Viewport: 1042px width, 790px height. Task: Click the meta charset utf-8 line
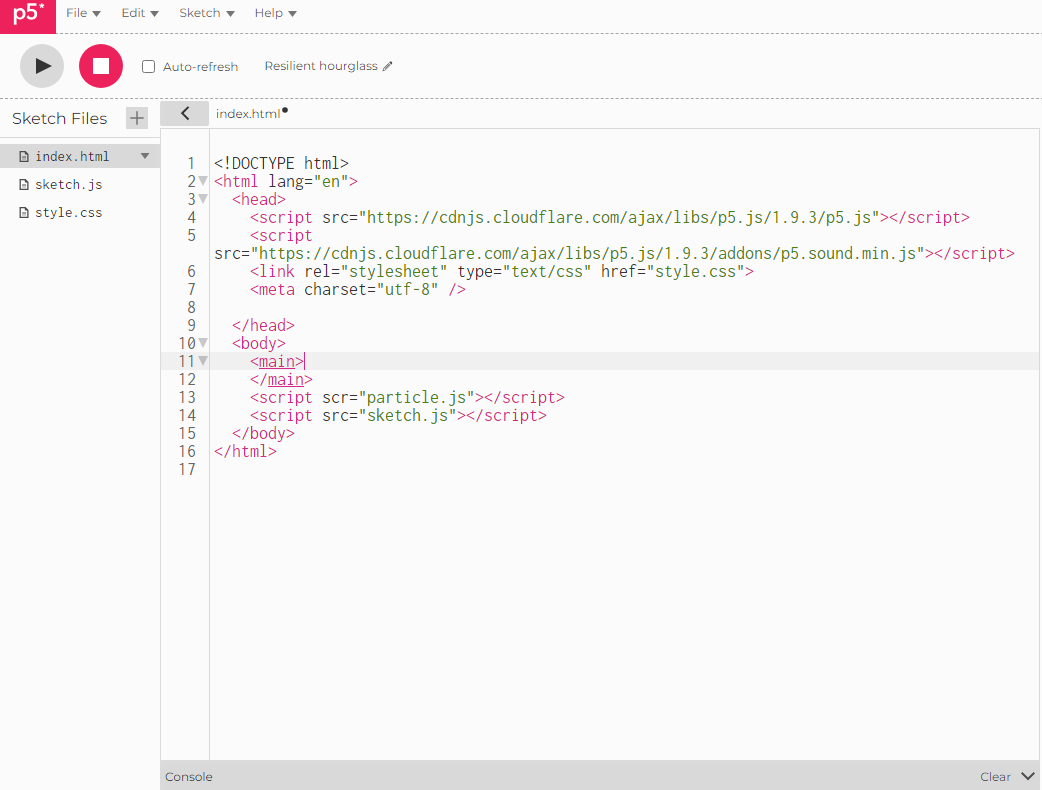(358, 289)
